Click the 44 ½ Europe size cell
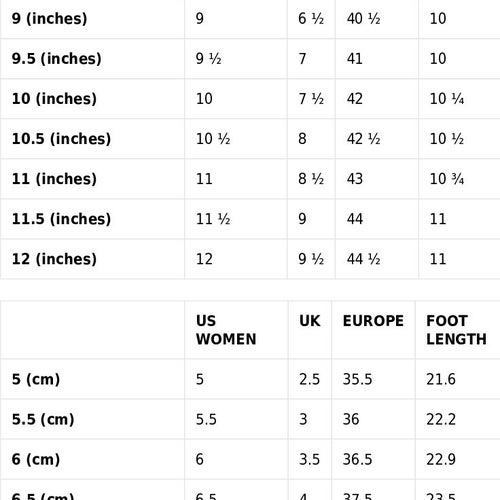500x500 pixels. 363,259
